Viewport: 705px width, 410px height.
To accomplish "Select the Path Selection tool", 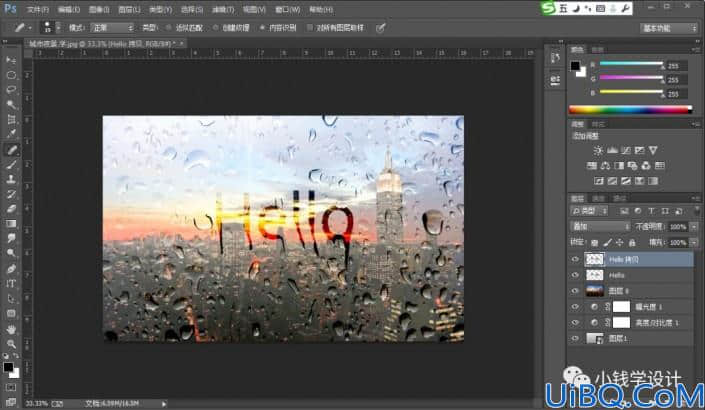I will tap(11, 299).
